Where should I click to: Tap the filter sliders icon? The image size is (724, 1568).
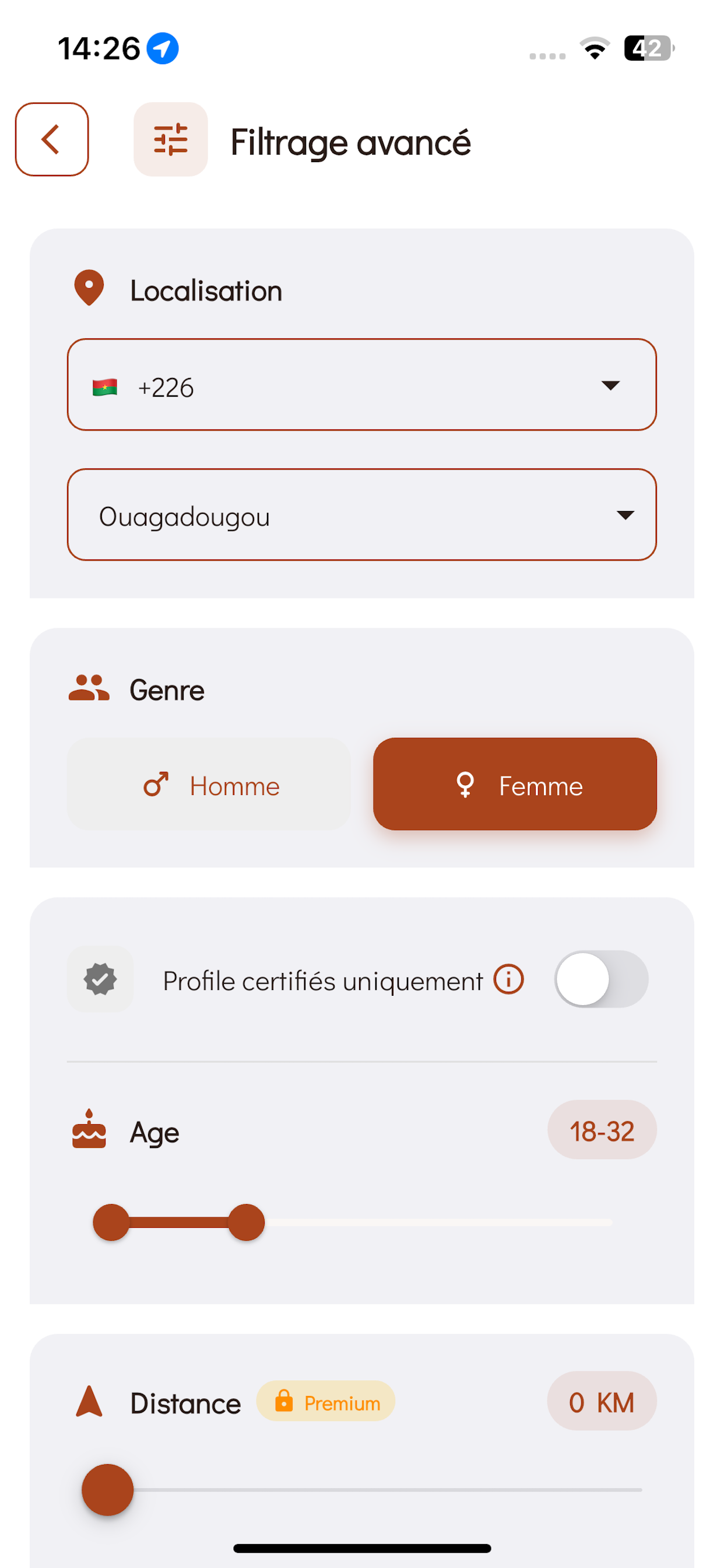tap(170, 139)
